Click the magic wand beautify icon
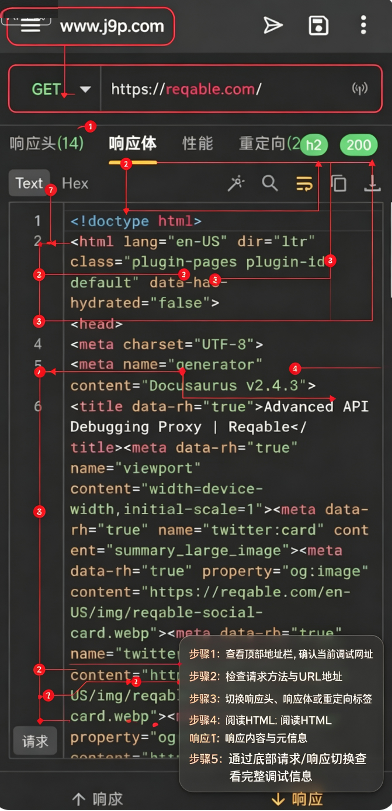 point(236,183)
